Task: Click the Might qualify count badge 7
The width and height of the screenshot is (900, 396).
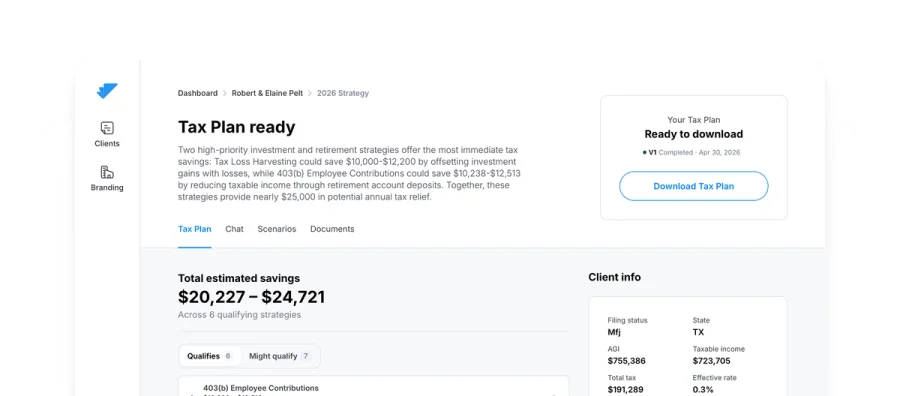Action: [306, 356]
